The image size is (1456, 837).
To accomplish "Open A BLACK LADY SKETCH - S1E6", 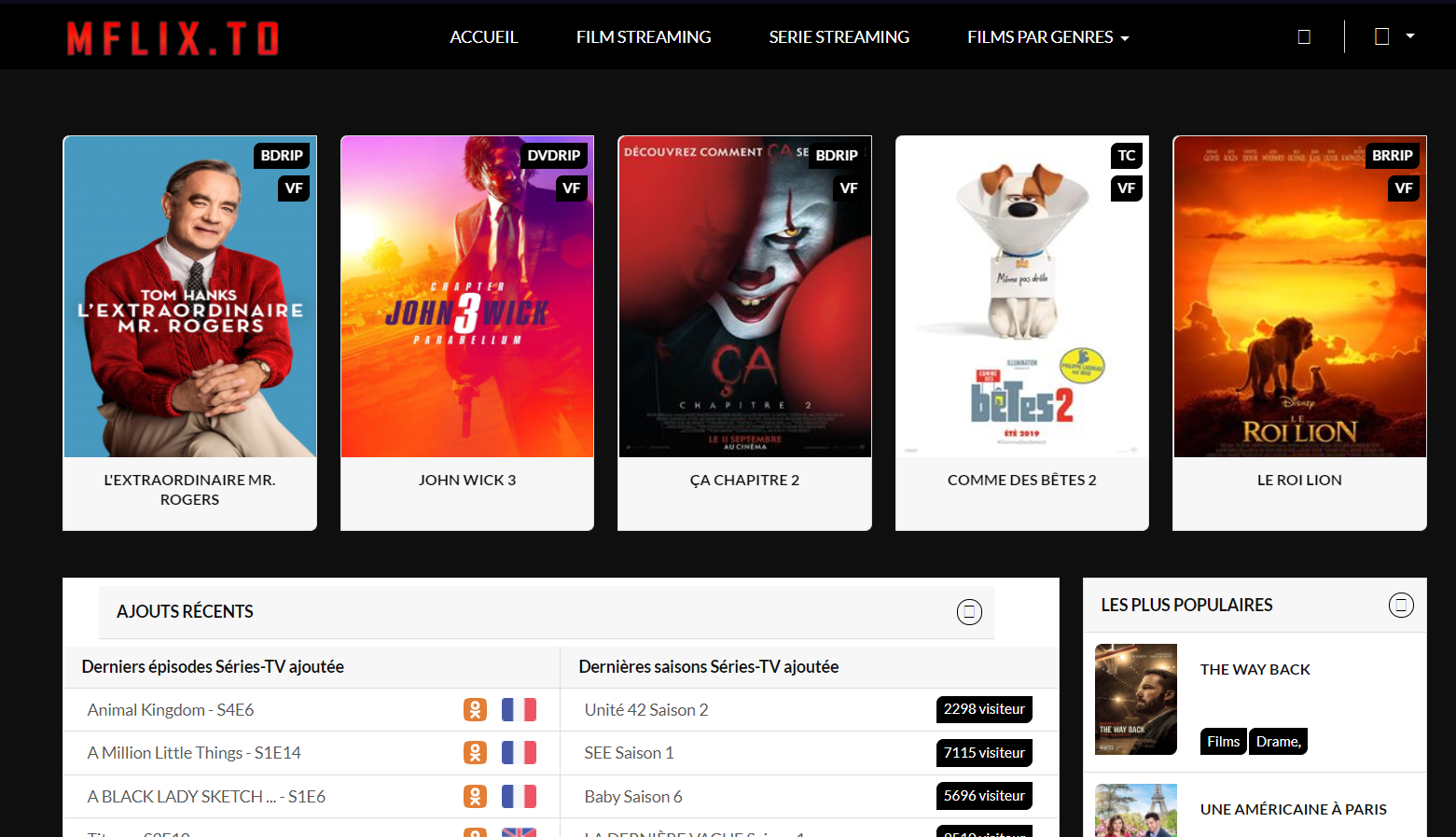I will (x=206, y=797).
